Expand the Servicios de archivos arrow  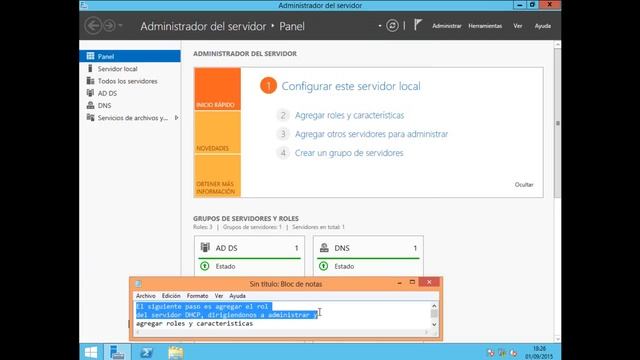[176, 118]
